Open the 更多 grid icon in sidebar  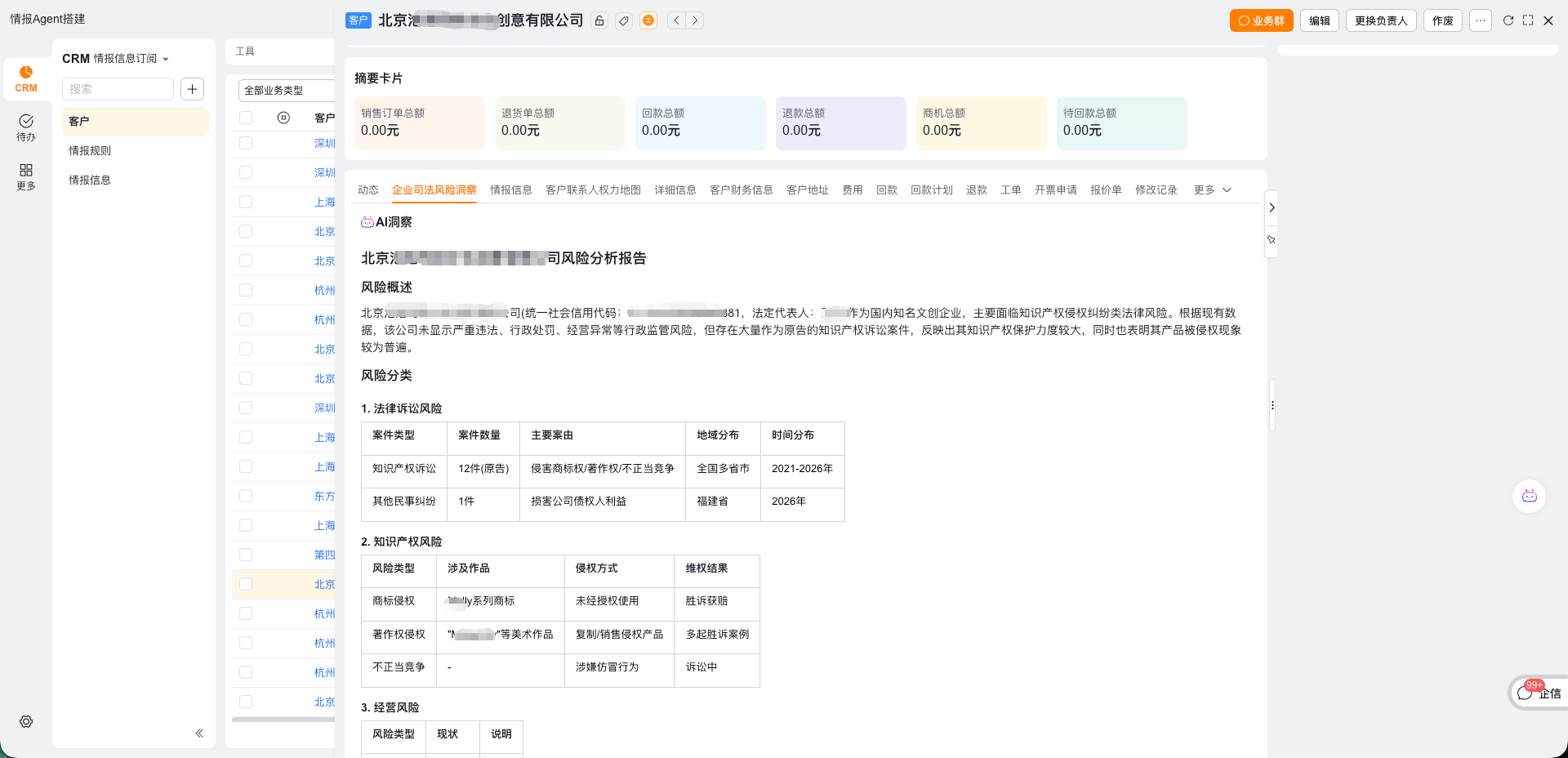click(26, 176)
